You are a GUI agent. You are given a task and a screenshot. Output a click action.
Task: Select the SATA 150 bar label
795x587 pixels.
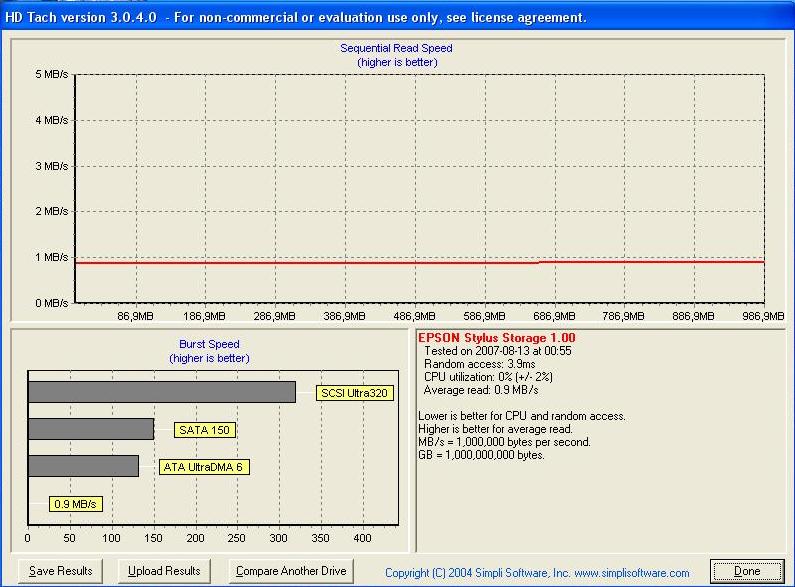coord(204,430)
